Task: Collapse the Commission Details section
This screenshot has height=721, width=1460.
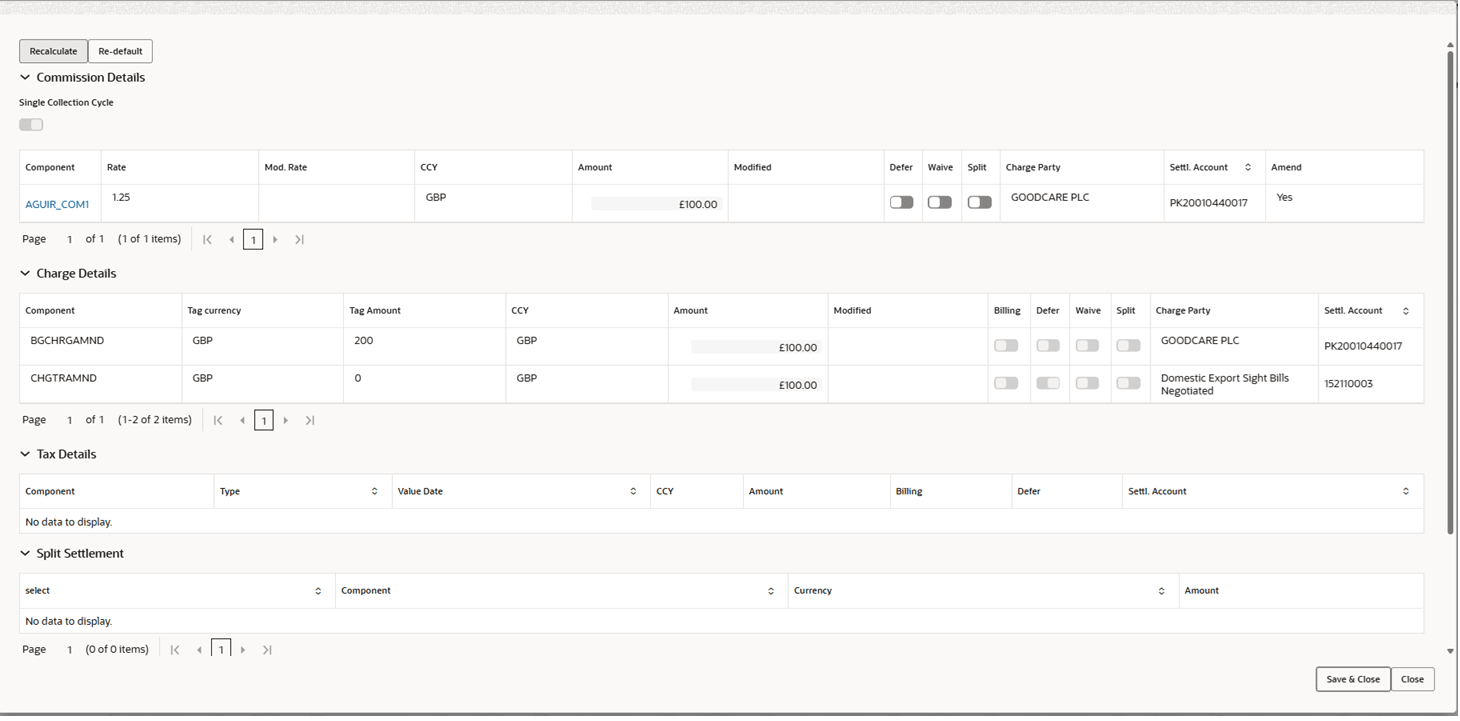Action: point(24,77)
